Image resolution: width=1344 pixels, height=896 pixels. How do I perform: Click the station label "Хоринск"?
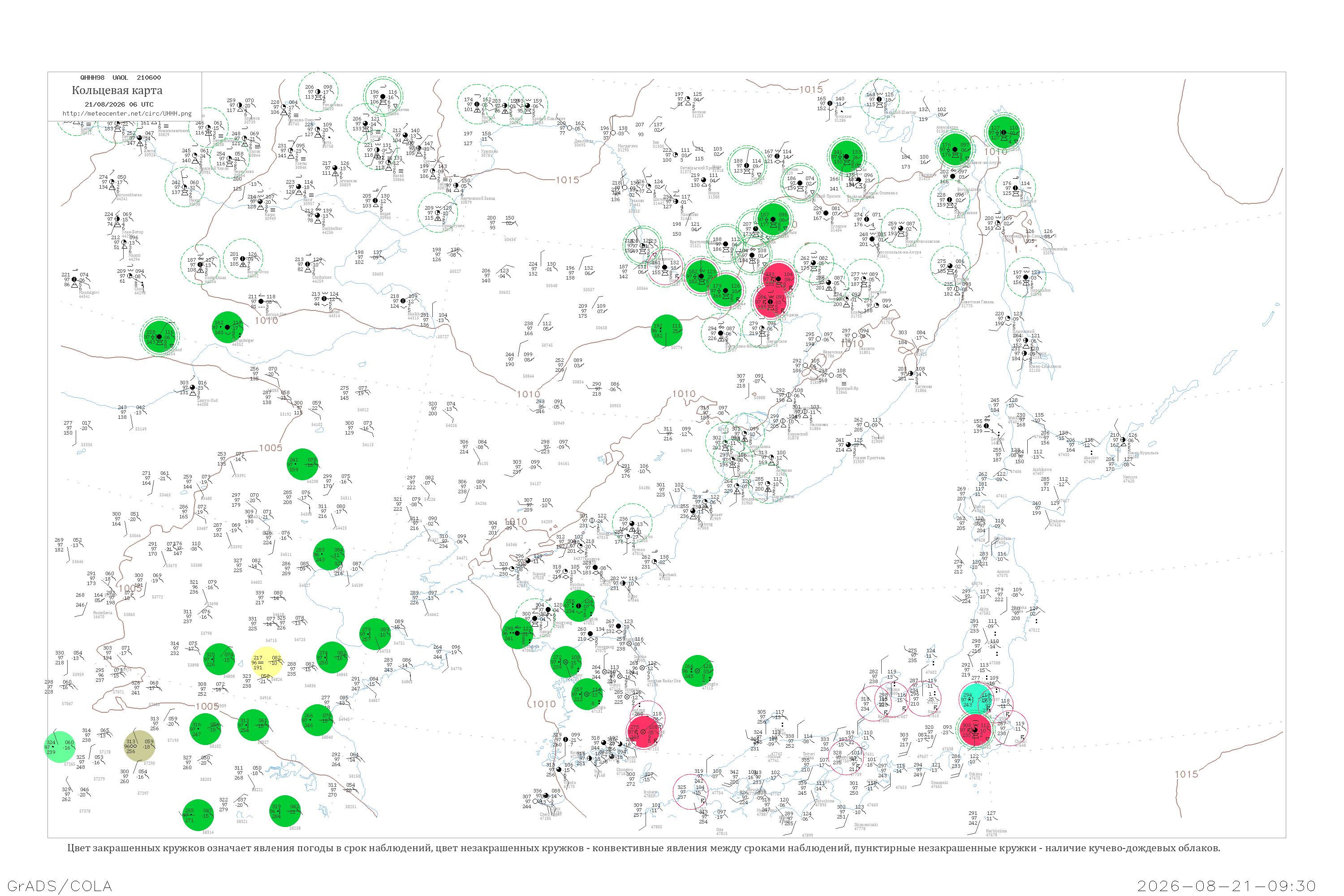pyautogui.click(x=251, y=118)
